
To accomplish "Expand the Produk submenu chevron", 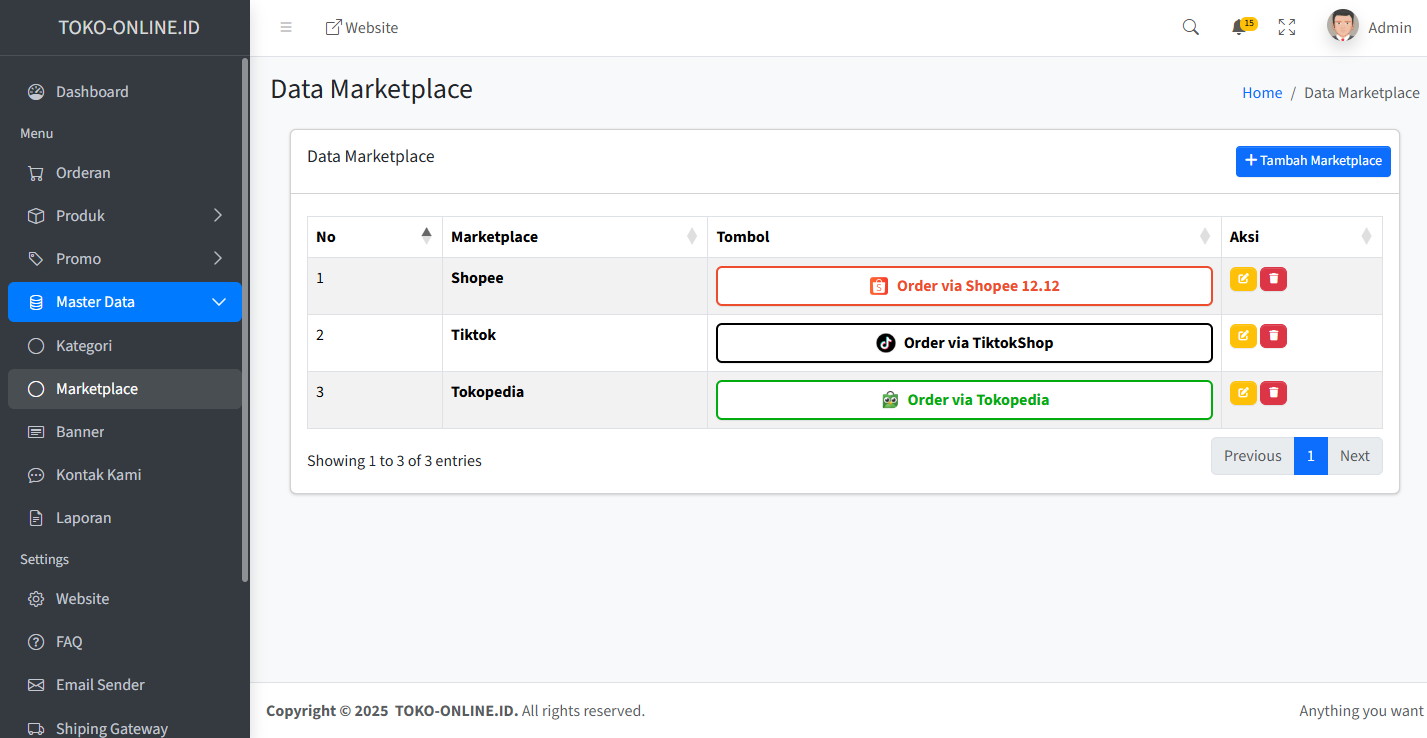I will point(218,215).
